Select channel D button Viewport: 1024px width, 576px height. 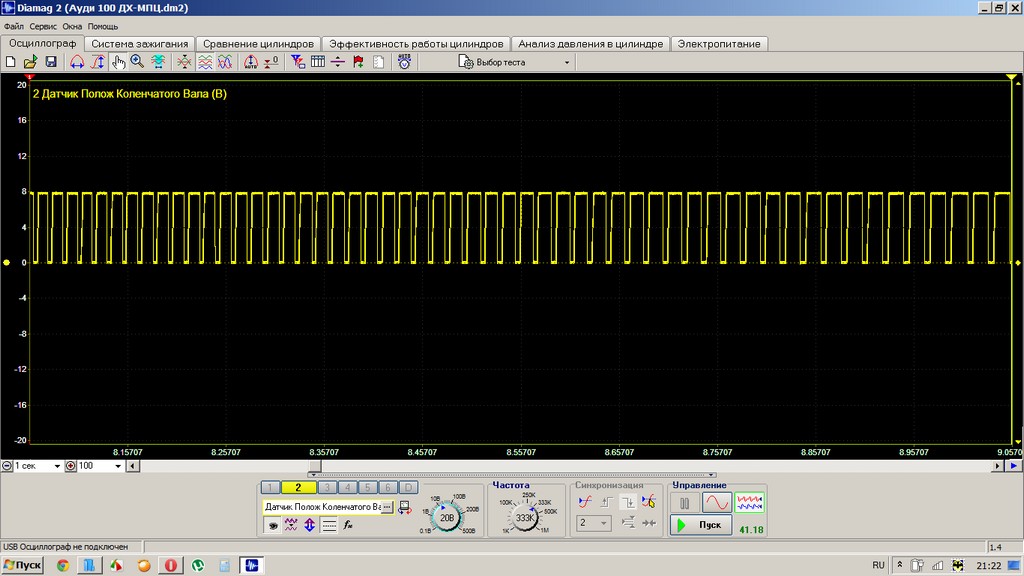[408, 487]
